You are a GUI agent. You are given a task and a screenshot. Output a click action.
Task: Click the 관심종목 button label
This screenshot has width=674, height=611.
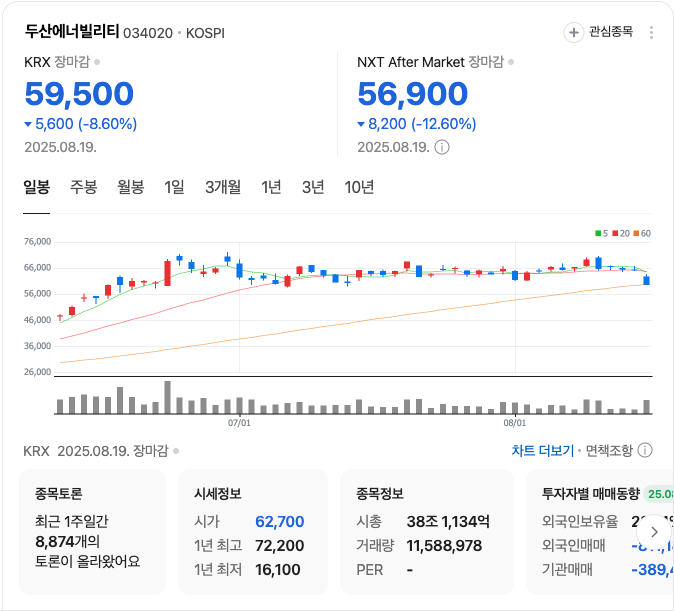[611, 32]
